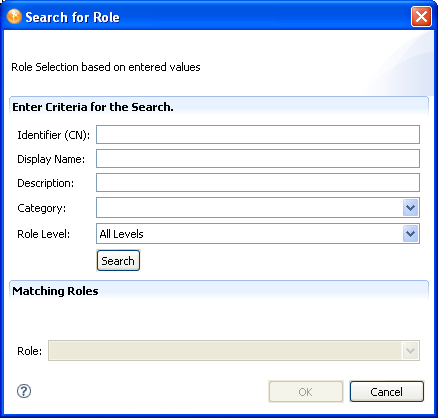
Task: Click the Role Selection description text
Action: click(106, 67)
